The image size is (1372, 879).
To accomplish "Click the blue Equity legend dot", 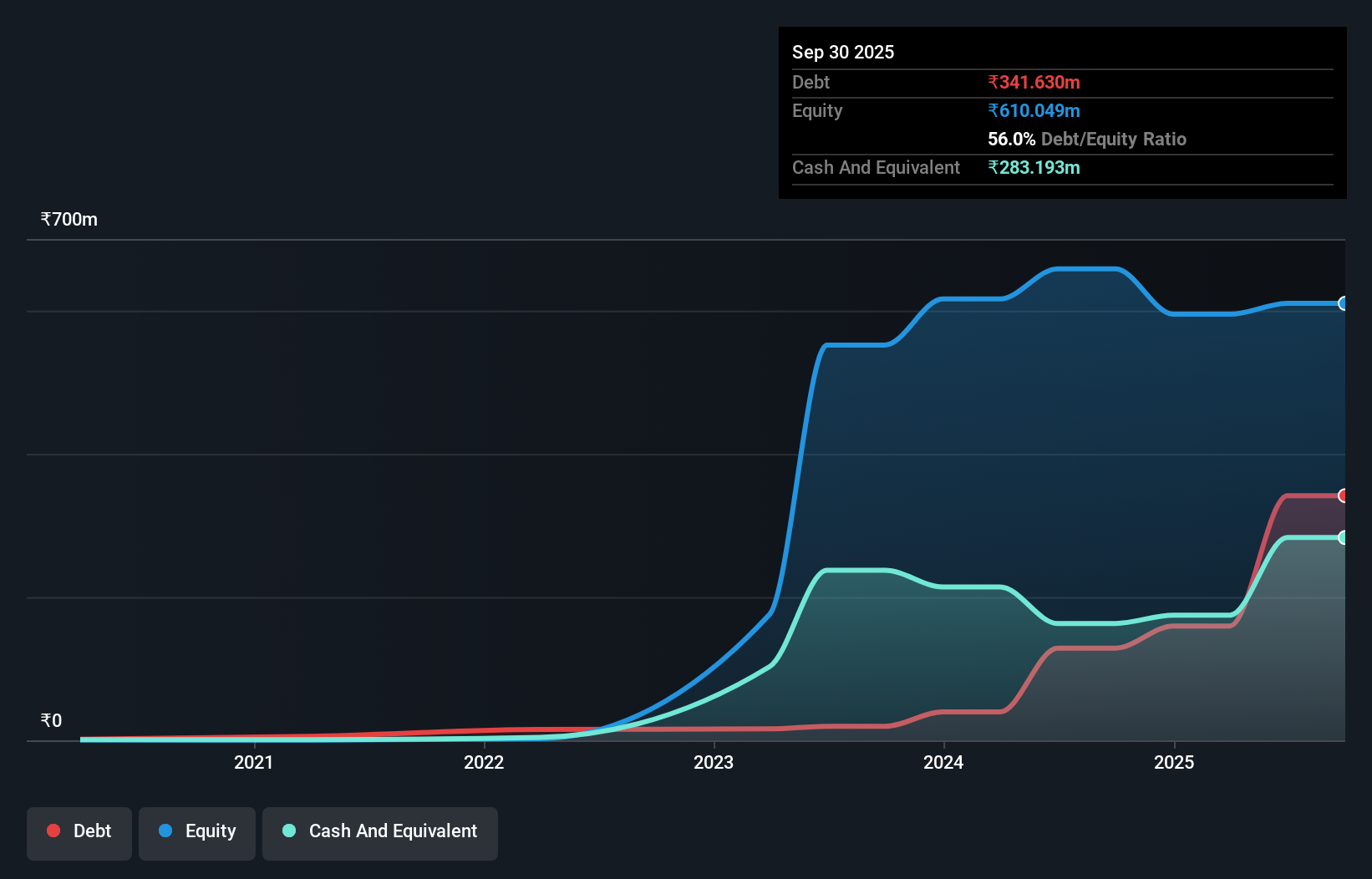I will click(165, 831).
